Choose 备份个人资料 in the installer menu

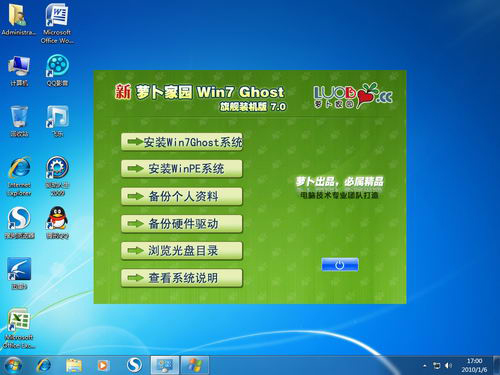(x=182, y=196)
